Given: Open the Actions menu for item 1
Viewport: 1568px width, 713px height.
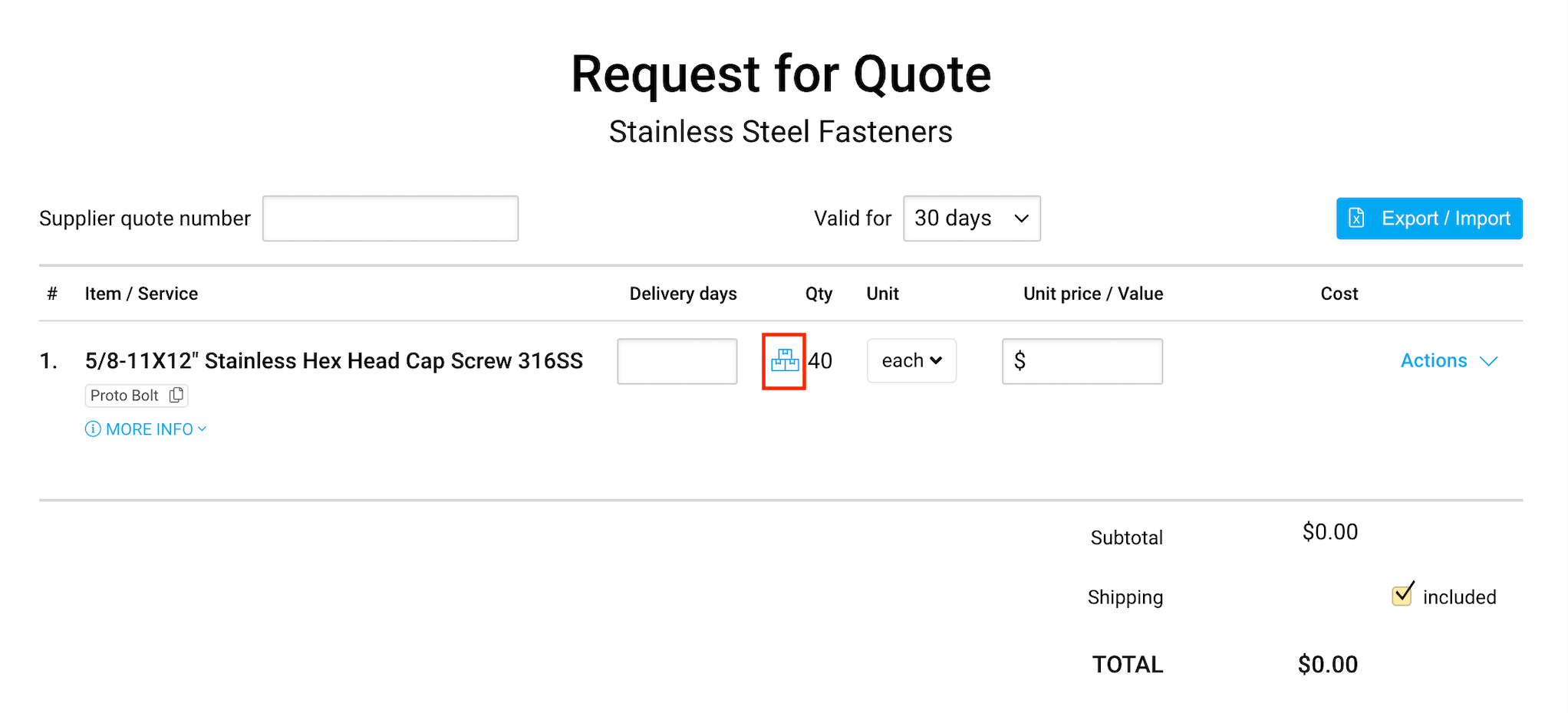Looking at the screenshot, I should [1434, 361].
